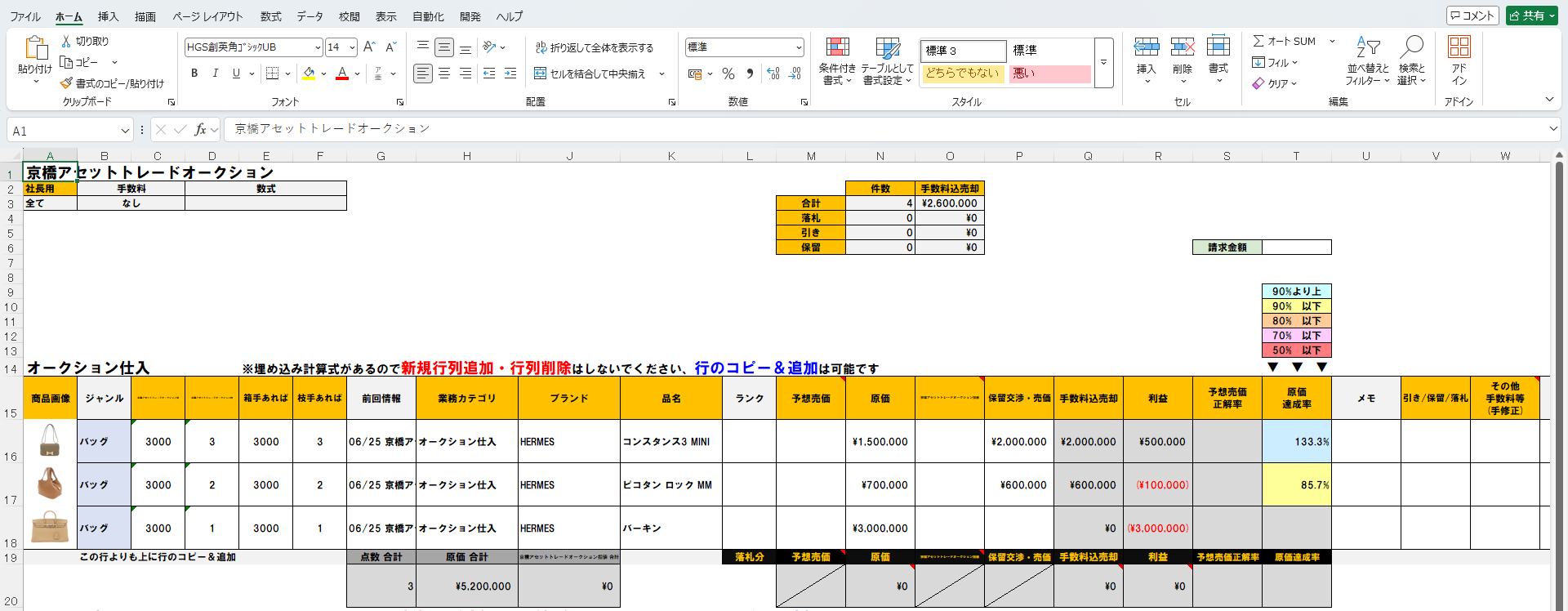1568x611 pixels.
Task: Apply the 悪い cell style
Action: coord(1051,74)
